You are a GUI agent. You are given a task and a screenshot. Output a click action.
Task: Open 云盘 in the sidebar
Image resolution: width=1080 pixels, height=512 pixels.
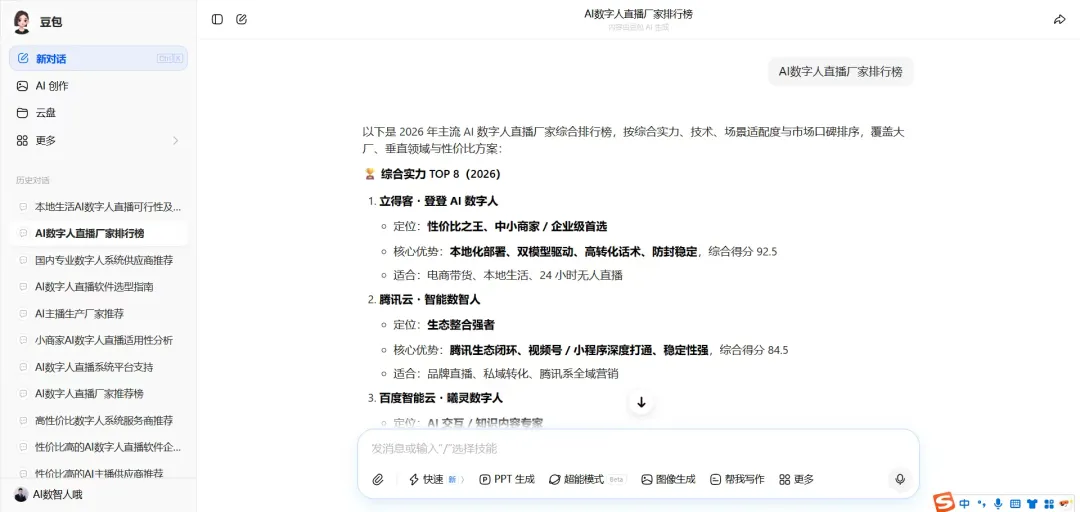tap(98, 113)
